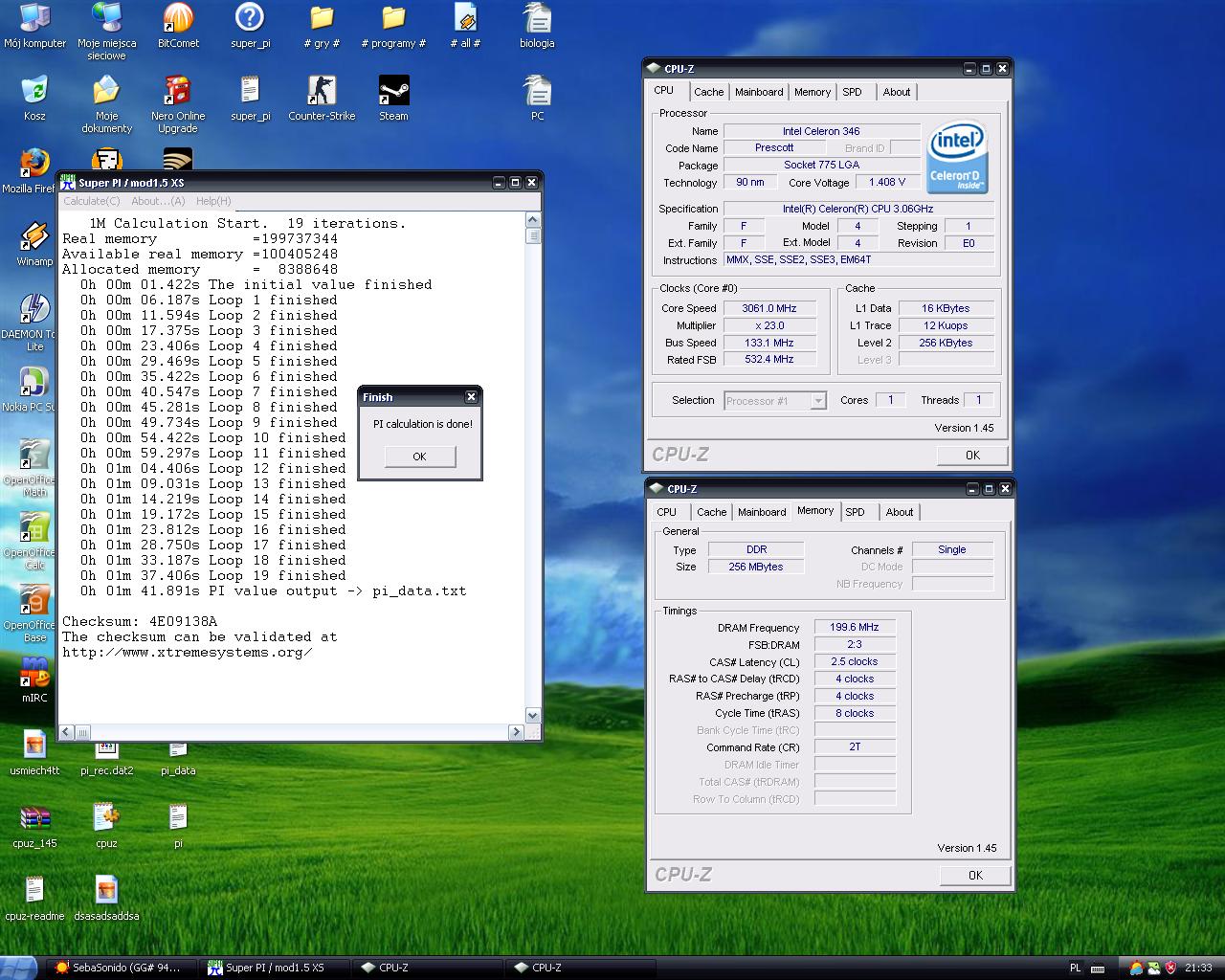
Task: Open the pi_data text file icon
Action: tap(178, 759)
